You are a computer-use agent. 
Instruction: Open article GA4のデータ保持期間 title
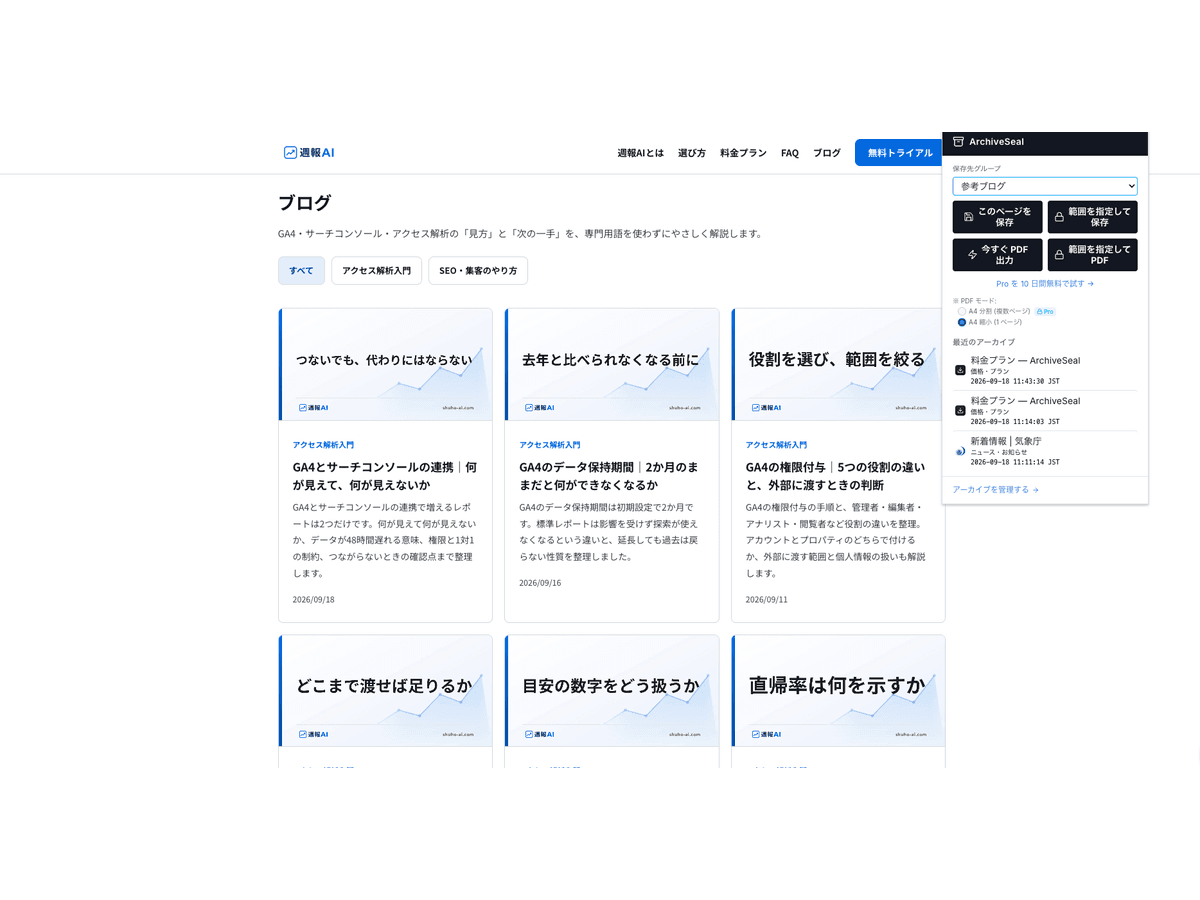tap(611, 476)
